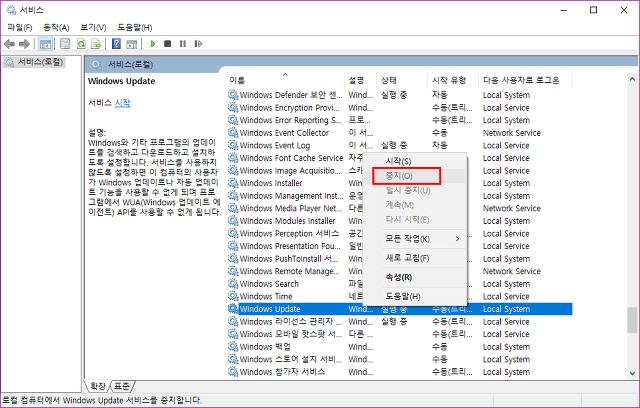Choose 중지(O) in the context menu
This screenshot has height=408, width=640.
pyautogui.click(x=415, y=176)
